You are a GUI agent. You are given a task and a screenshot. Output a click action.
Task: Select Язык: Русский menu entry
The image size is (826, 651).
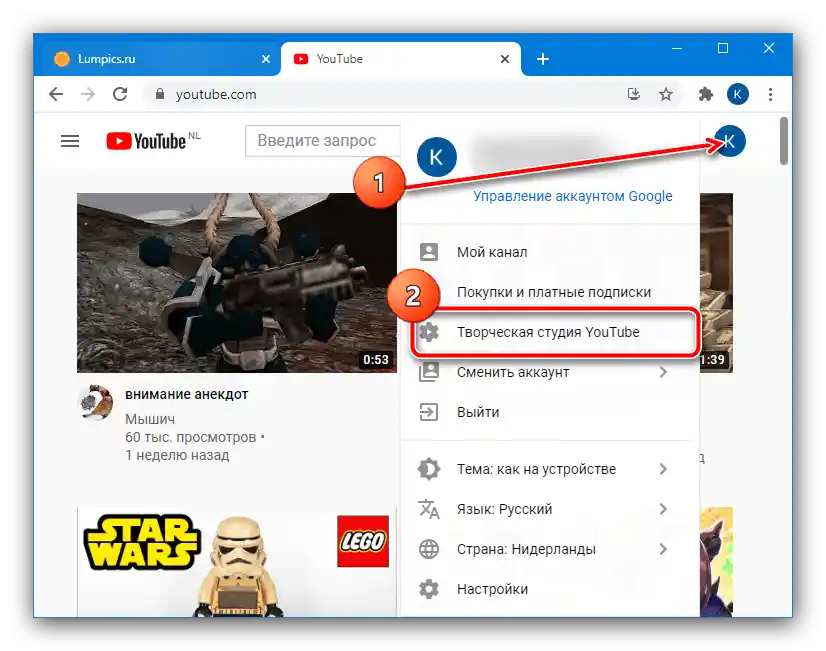tap(550, 509)
